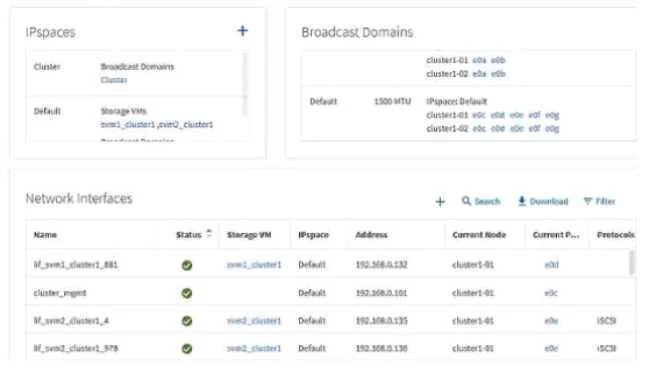Image resolution: width=651 pixels, height=372 pixels.
Task: Open port e0d of cluster1-01 in Default domain
Action: click(x=497, y=115)
